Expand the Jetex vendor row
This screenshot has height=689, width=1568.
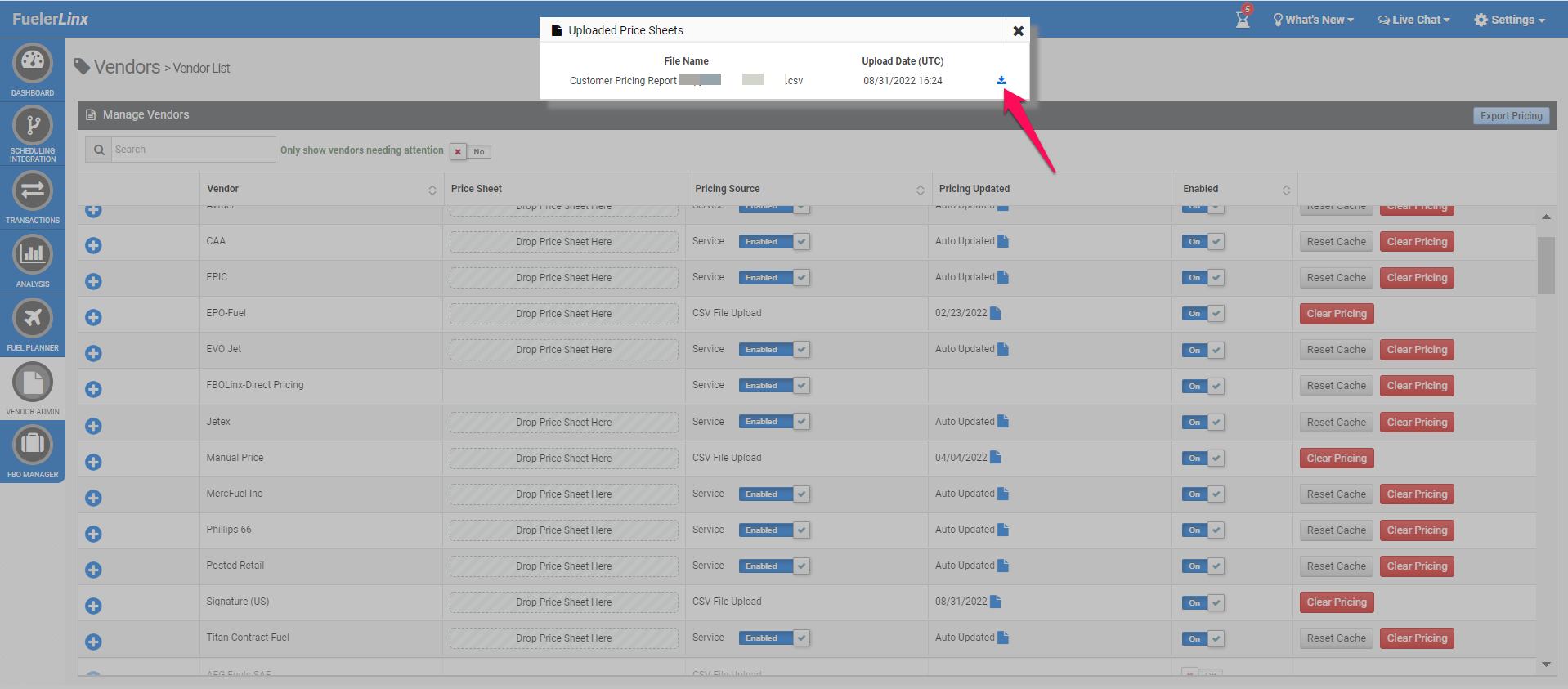(94, 426)
